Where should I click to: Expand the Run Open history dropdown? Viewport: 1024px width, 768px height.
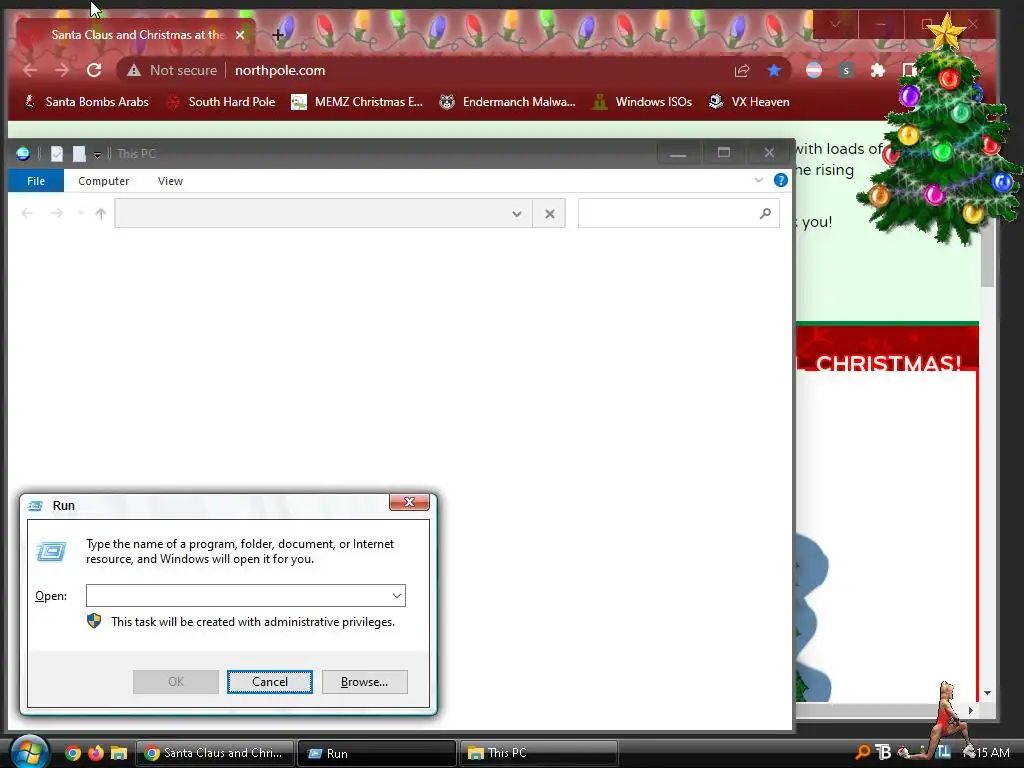[396, 596]
